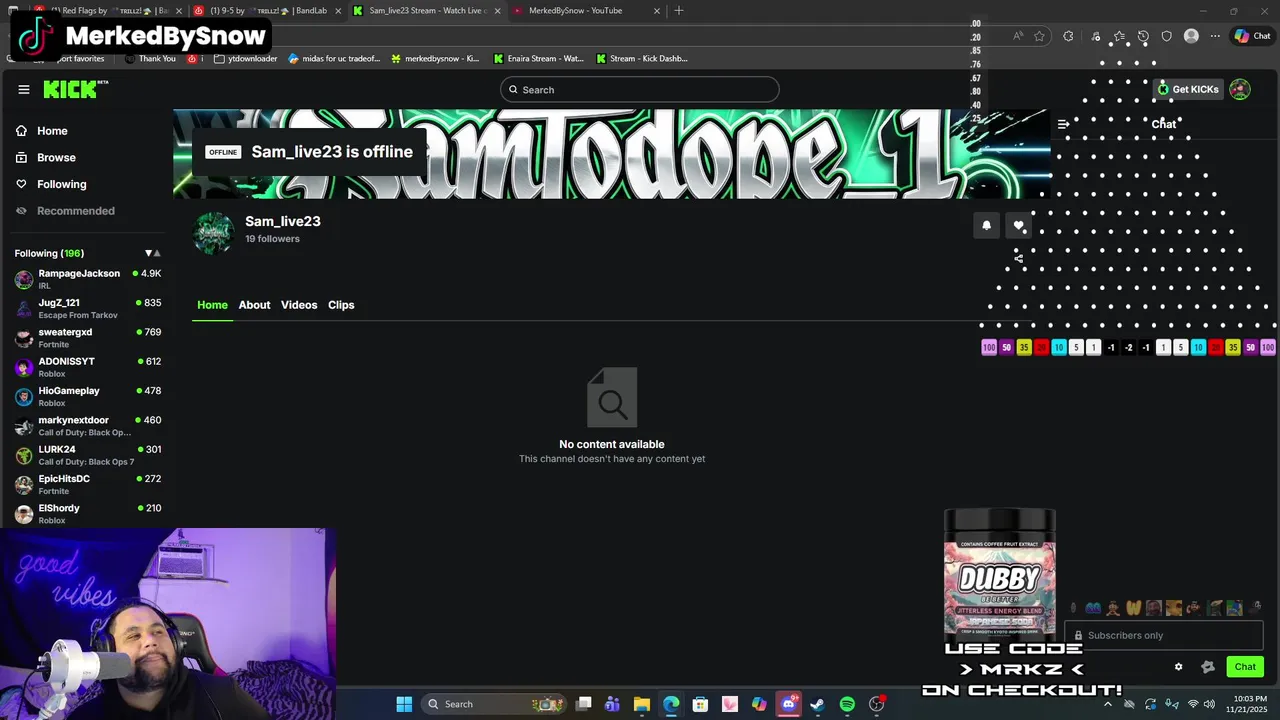The height and width of the screenshot is (720, 1280).
Task: Open Steam from the taskbar
Action: (x=817, y=704)
